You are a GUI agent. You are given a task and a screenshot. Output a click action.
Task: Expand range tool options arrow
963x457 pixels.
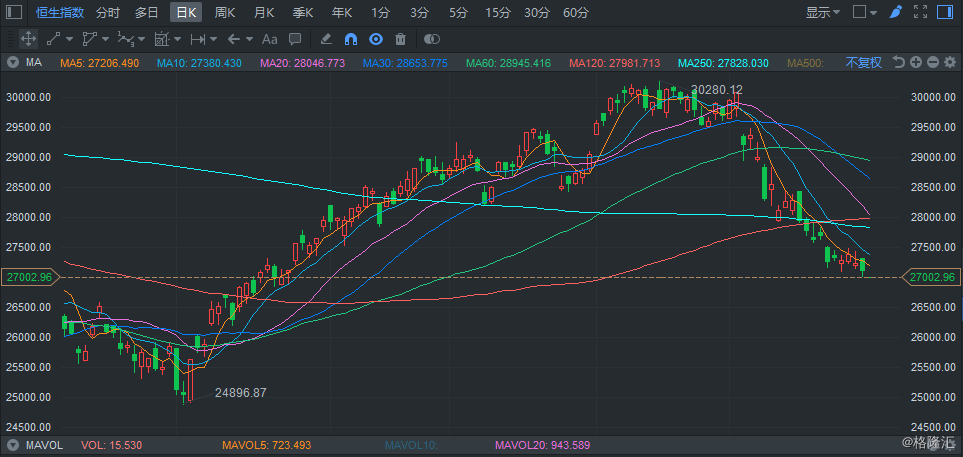tap(213, 39)
